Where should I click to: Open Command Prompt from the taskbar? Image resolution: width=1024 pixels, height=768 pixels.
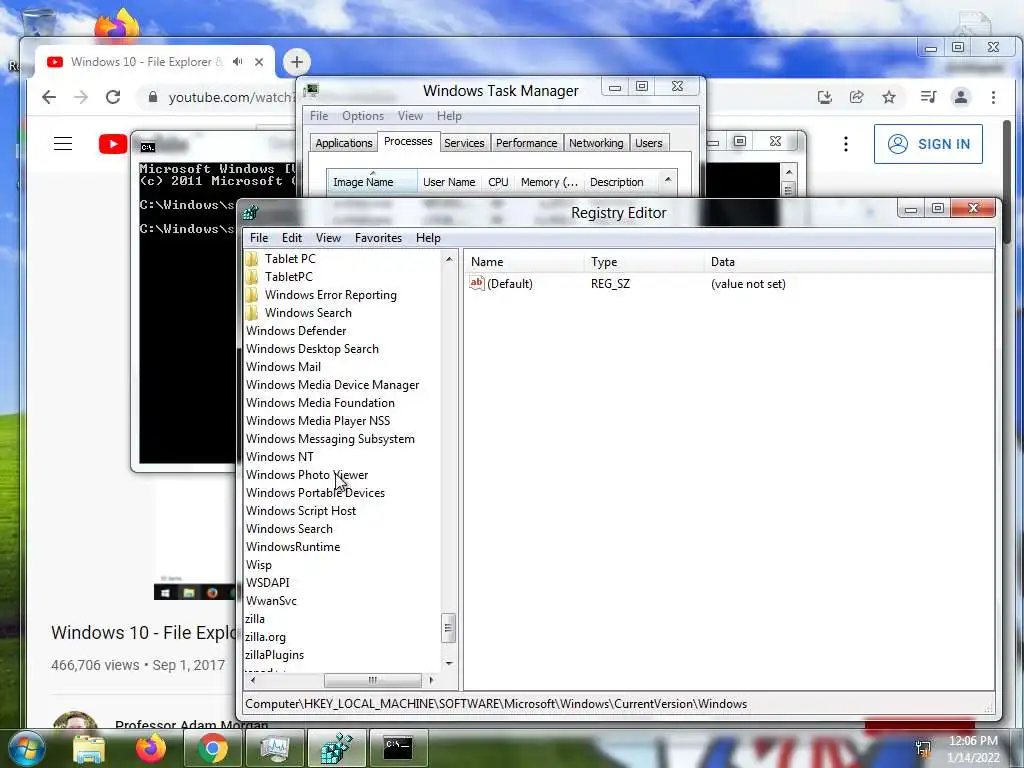tap(398, 748)
